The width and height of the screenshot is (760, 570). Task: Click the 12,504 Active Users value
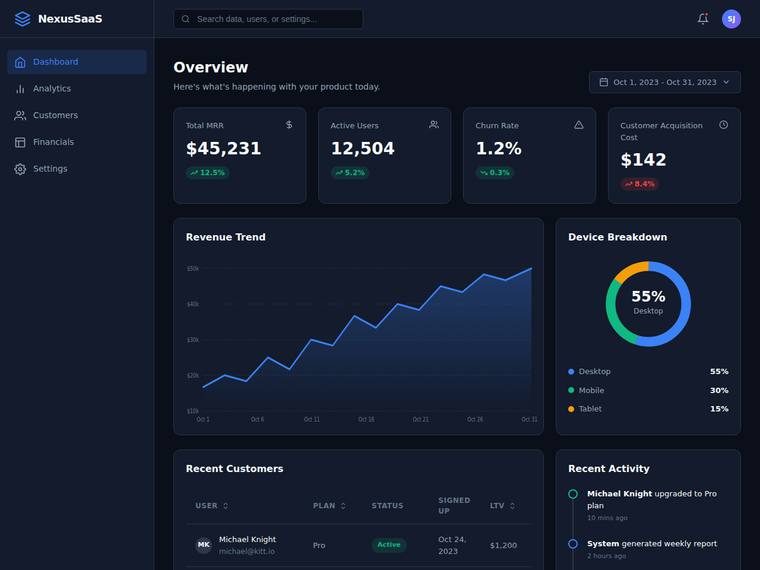(363, 148)
